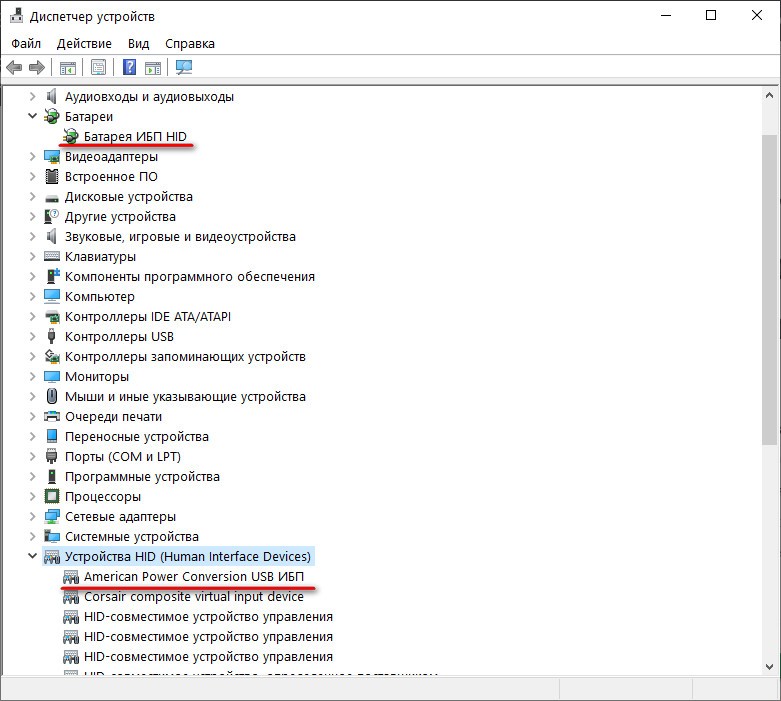Screen dimensions: 781x701
Task: Click the battery icon next to Батареи
Action: tap(51, 116)
